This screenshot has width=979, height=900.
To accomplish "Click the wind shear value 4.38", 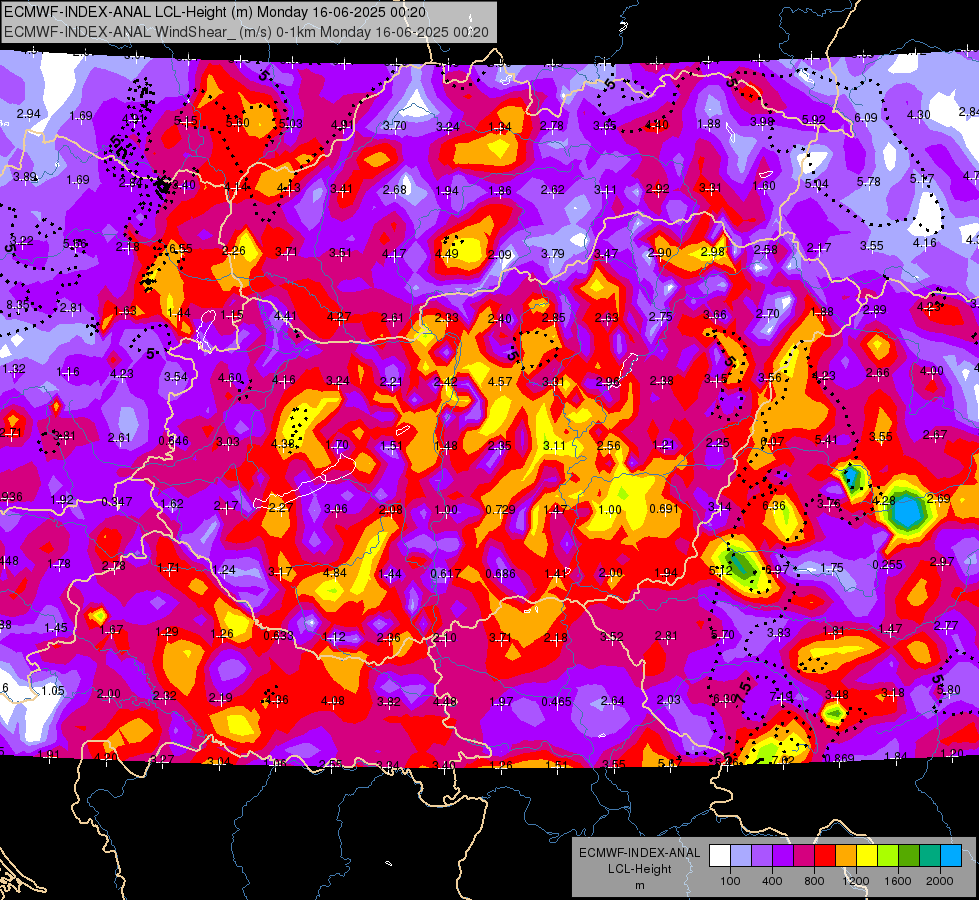I will 283,443.
